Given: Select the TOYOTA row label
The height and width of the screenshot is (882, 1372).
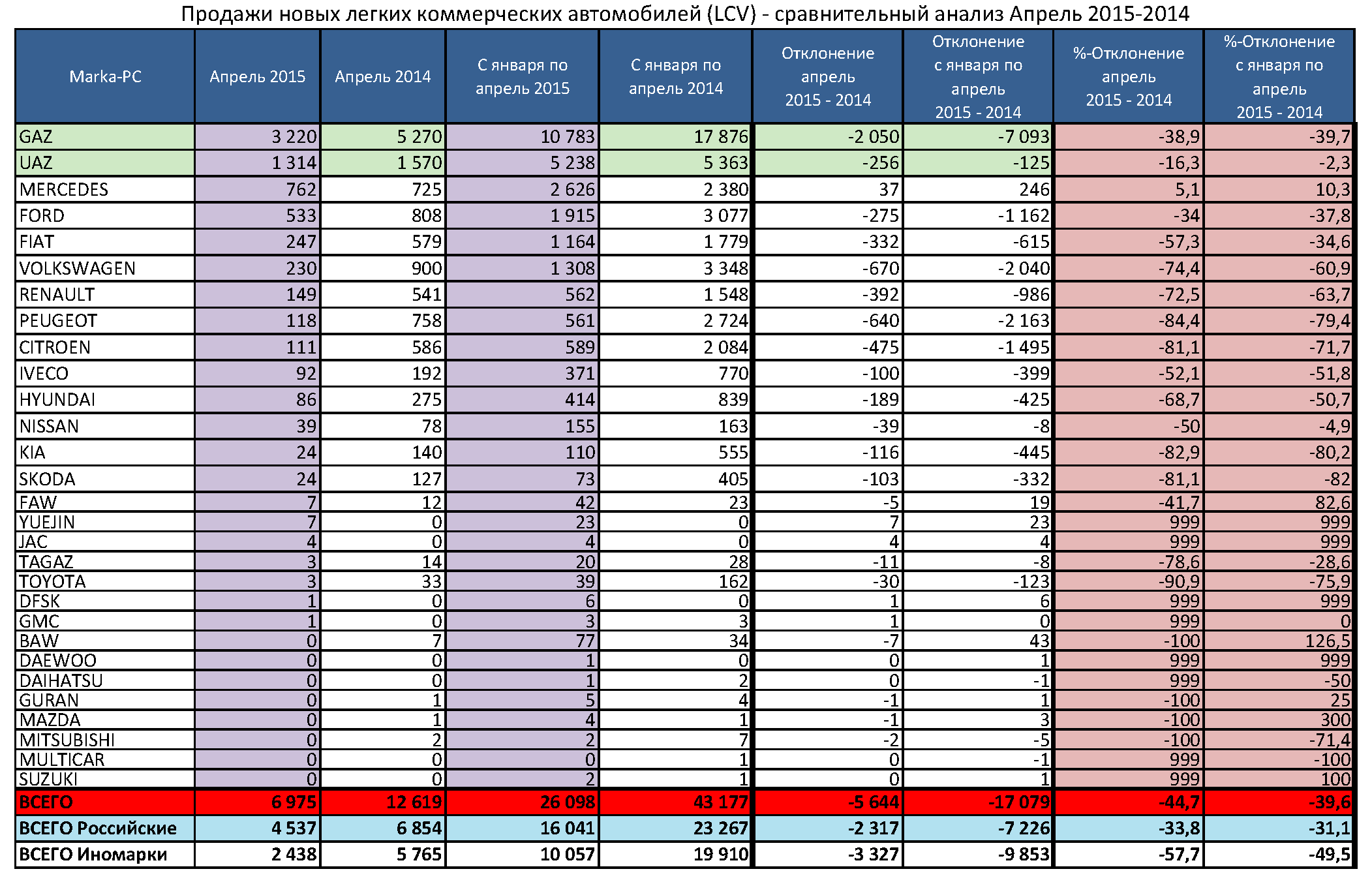Looking at the screenshot, I should [x=52, y=581].
